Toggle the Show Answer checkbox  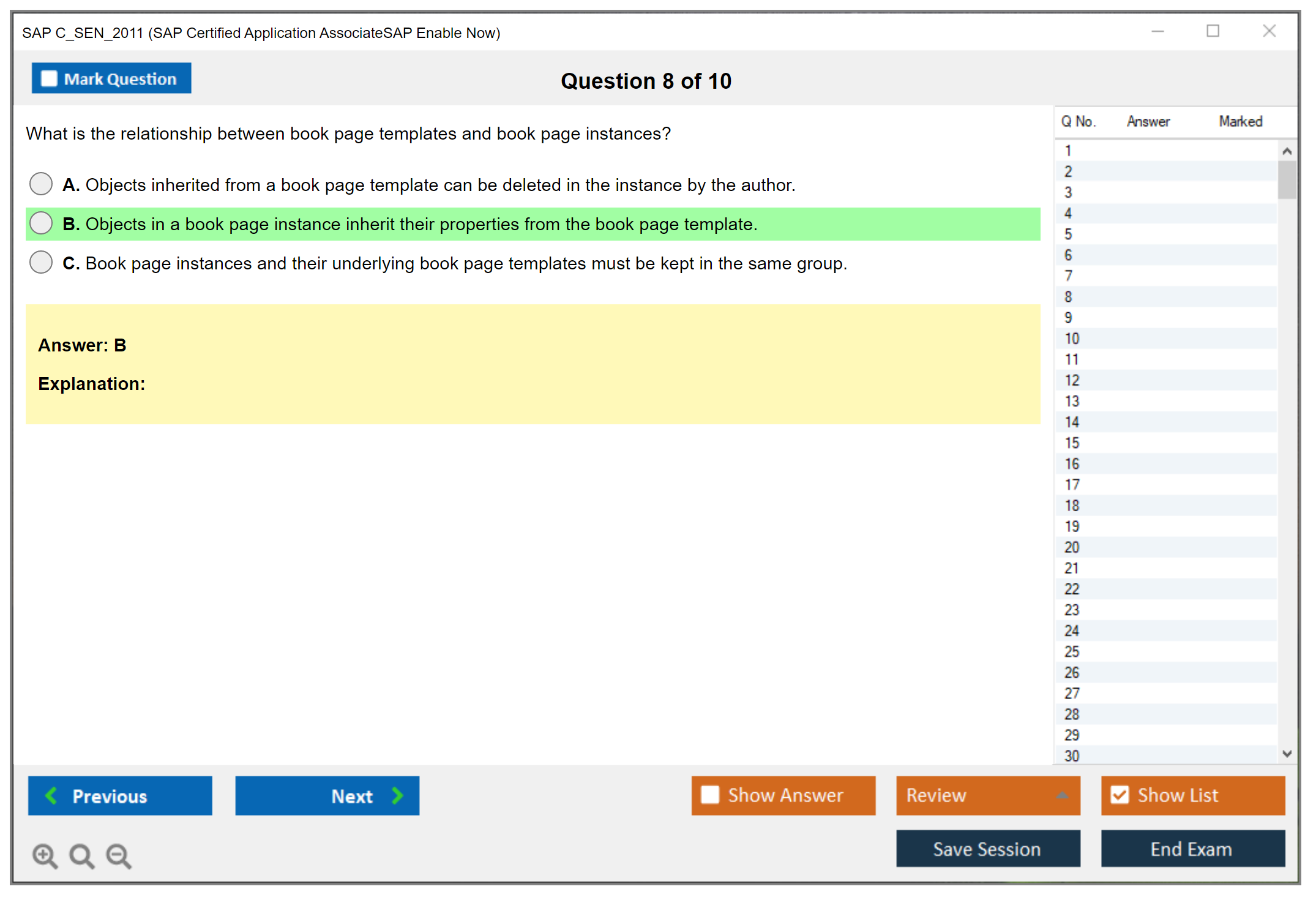click(x=710, y=795)
